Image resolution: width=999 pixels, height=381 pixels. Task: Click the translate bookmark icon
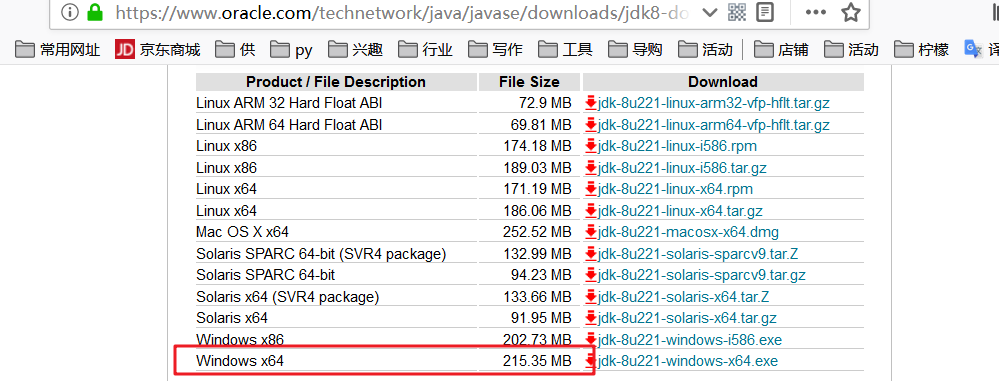point(973,49)
